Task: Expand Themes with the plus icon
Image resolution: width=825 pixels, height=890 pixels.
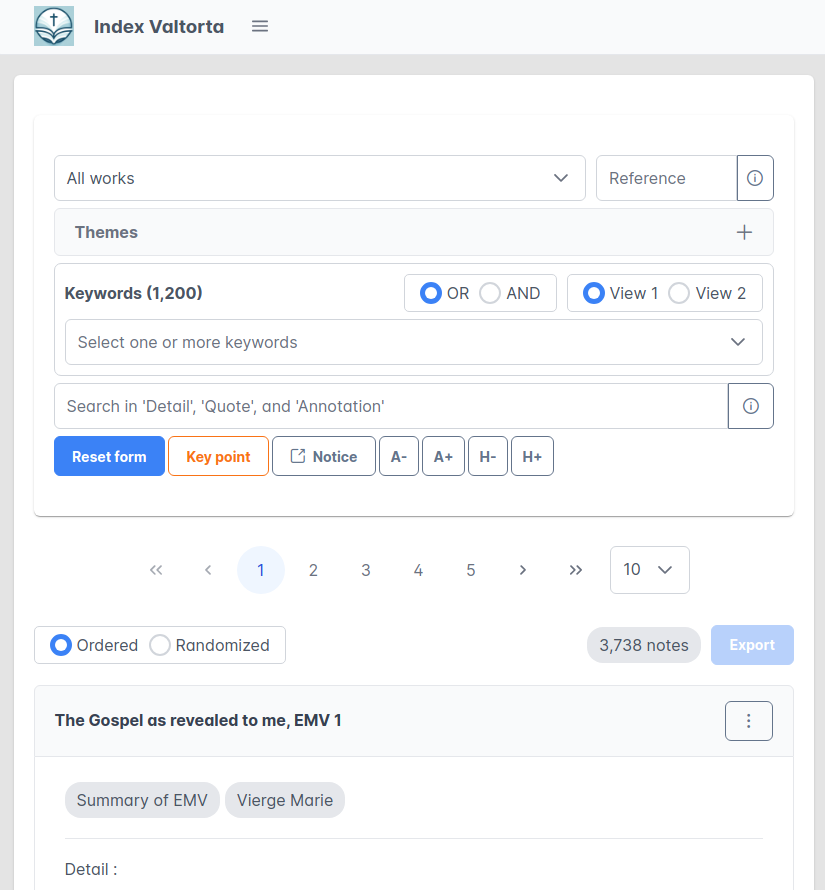Action: pos(744,232)
